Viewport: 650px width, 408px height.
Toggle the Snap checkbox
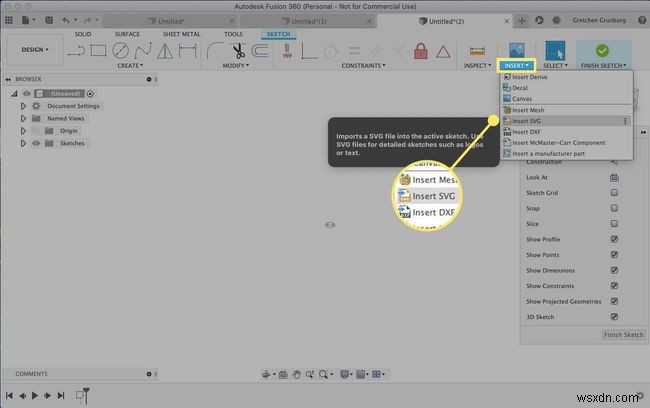[x=614, y=208]
